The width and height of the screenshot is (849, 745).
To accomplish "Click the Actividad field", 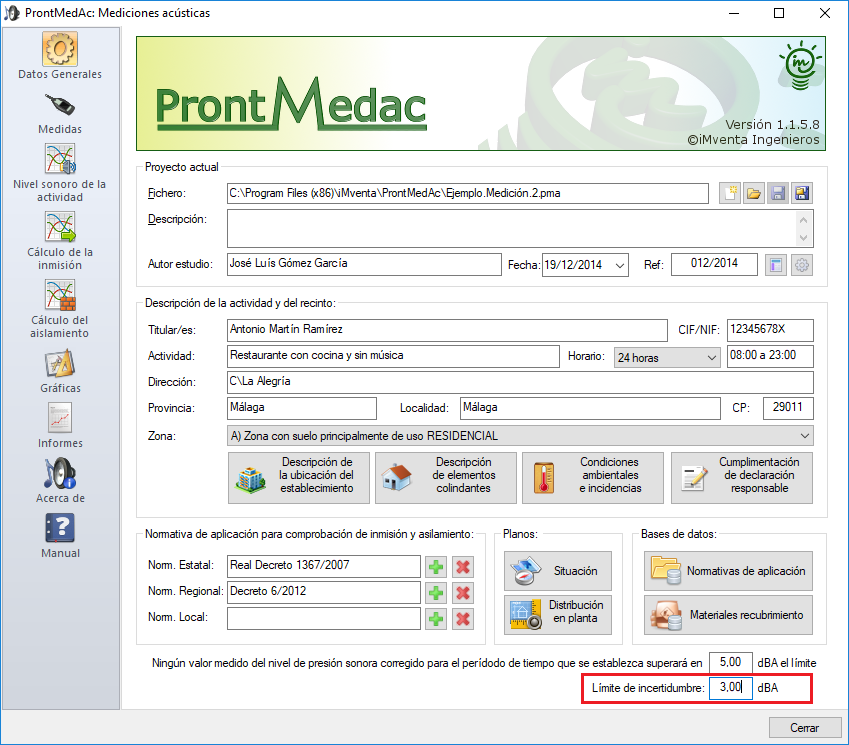I will [393, 356].
